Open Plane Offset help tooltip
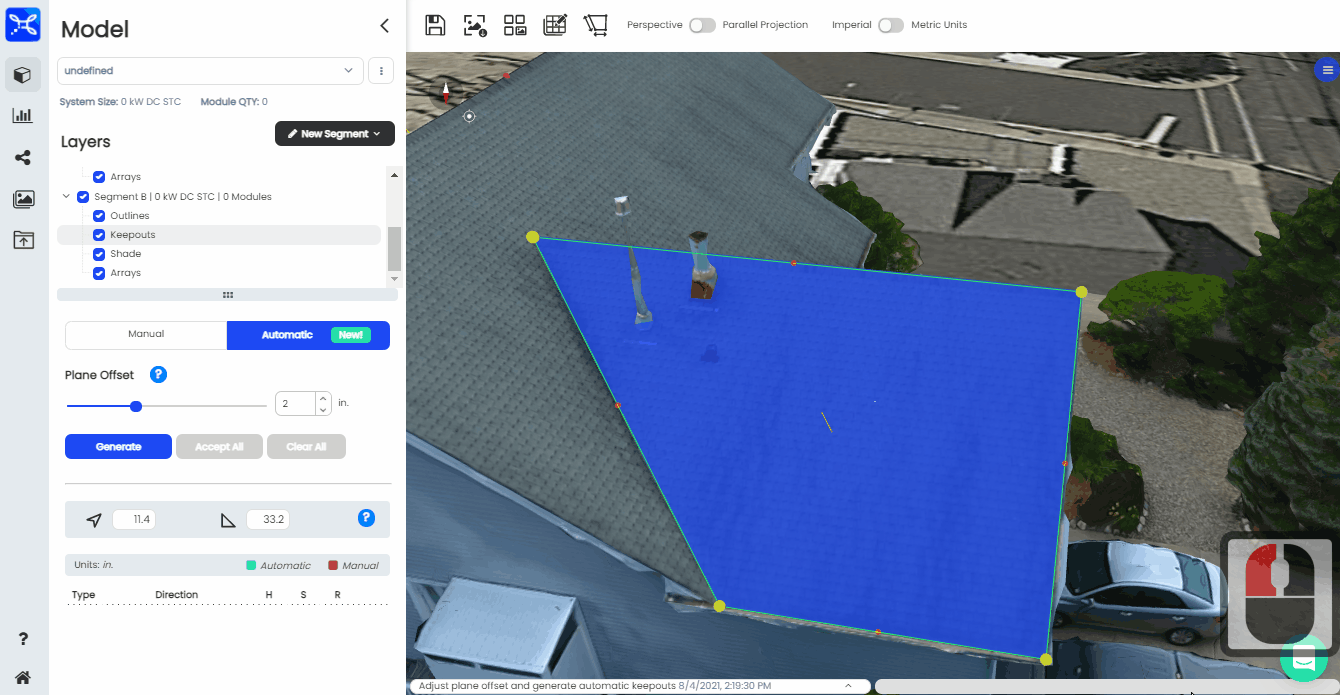 (x=158, y=375)
